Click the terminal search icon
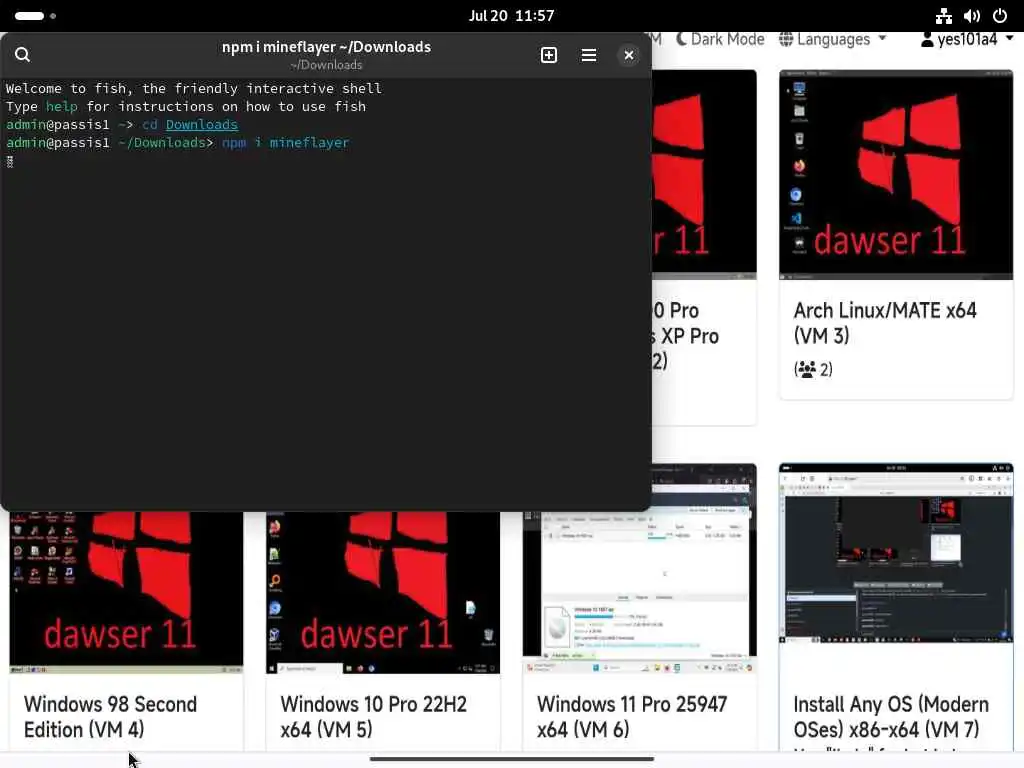This screenshot has height=768, width=1024. [22, 55]
